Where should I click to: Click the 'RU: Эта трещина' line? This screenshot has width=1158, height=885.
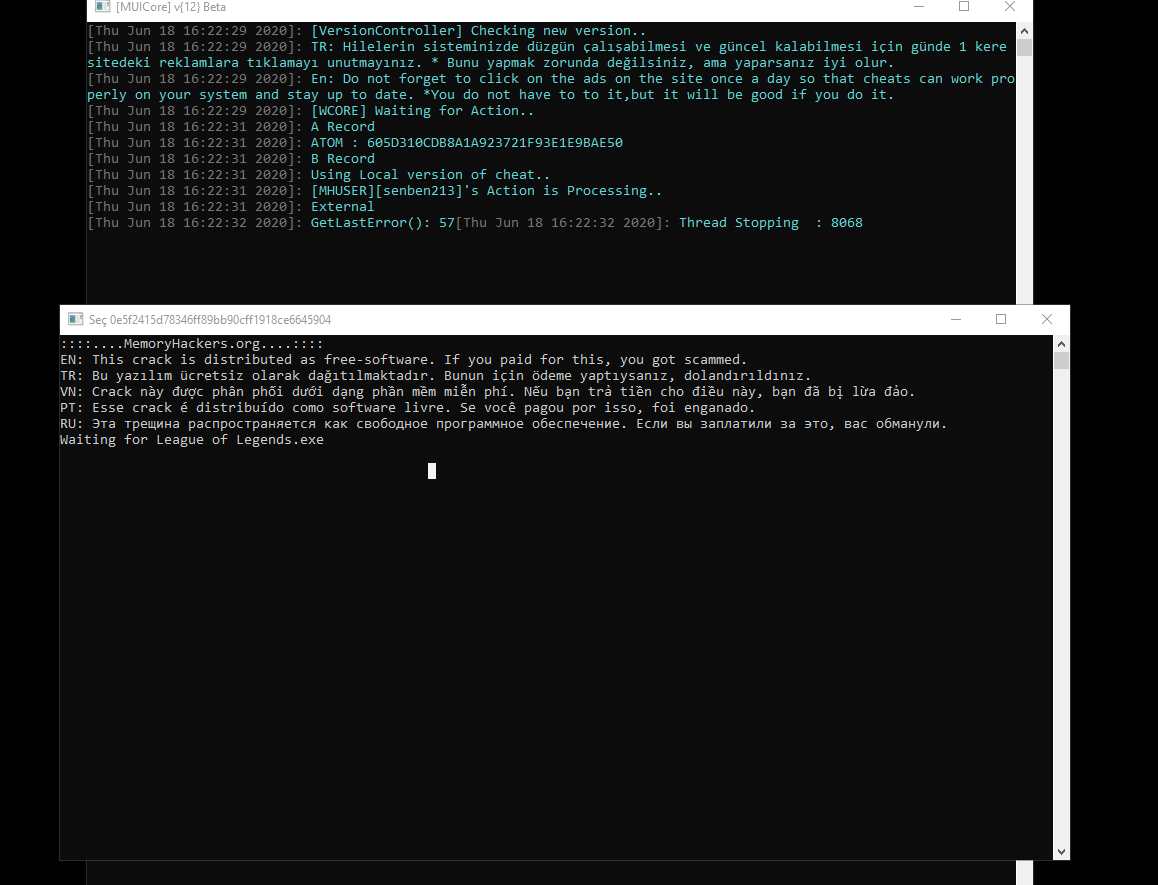click(503, 424)
